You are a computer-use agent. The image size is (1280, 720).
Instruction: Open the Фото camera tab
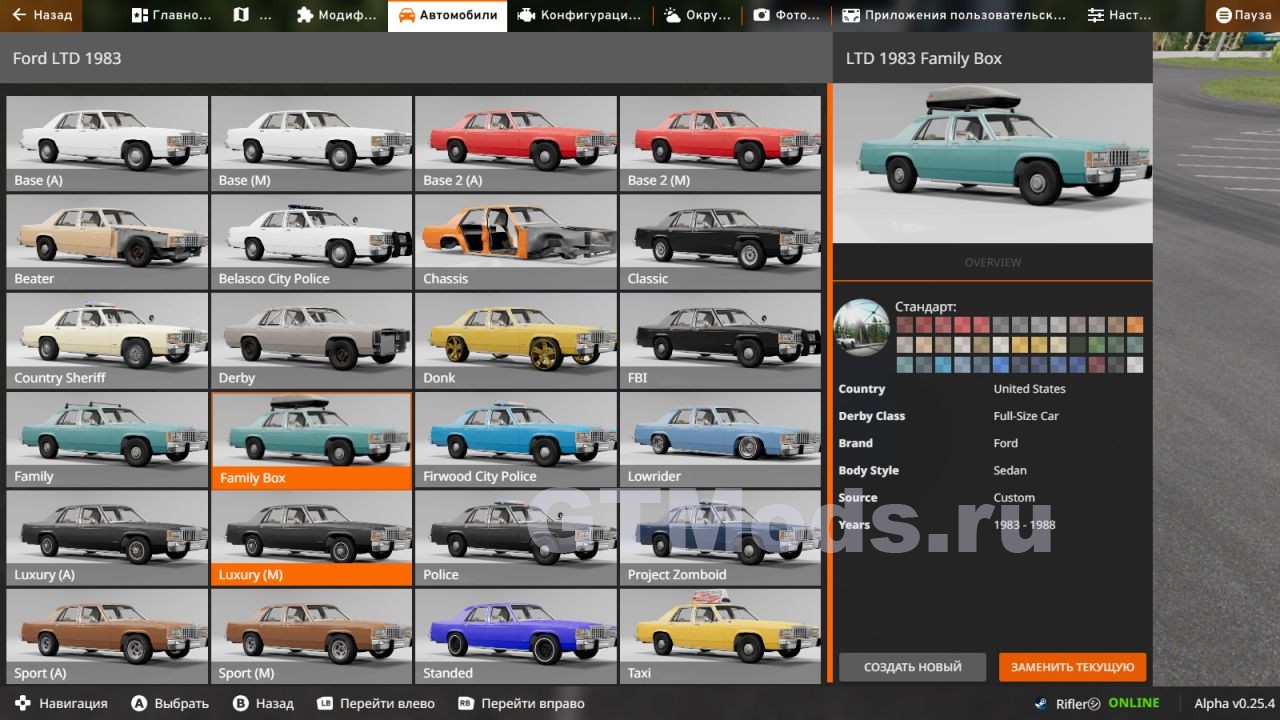point(787,15)
